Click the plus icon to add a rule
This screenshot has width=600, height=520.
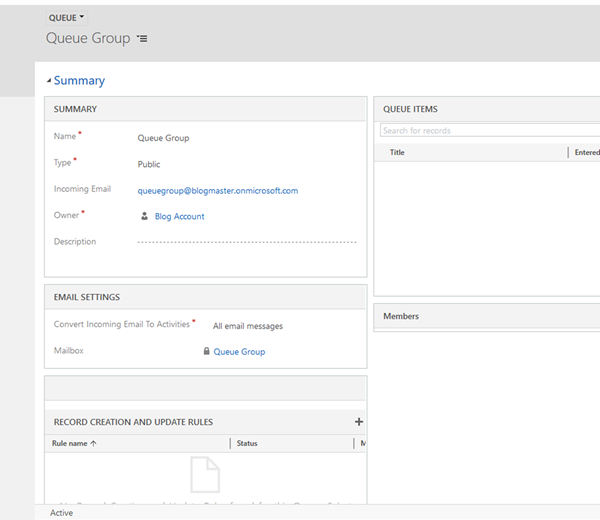pyautogui.click(x=359, y=422)
